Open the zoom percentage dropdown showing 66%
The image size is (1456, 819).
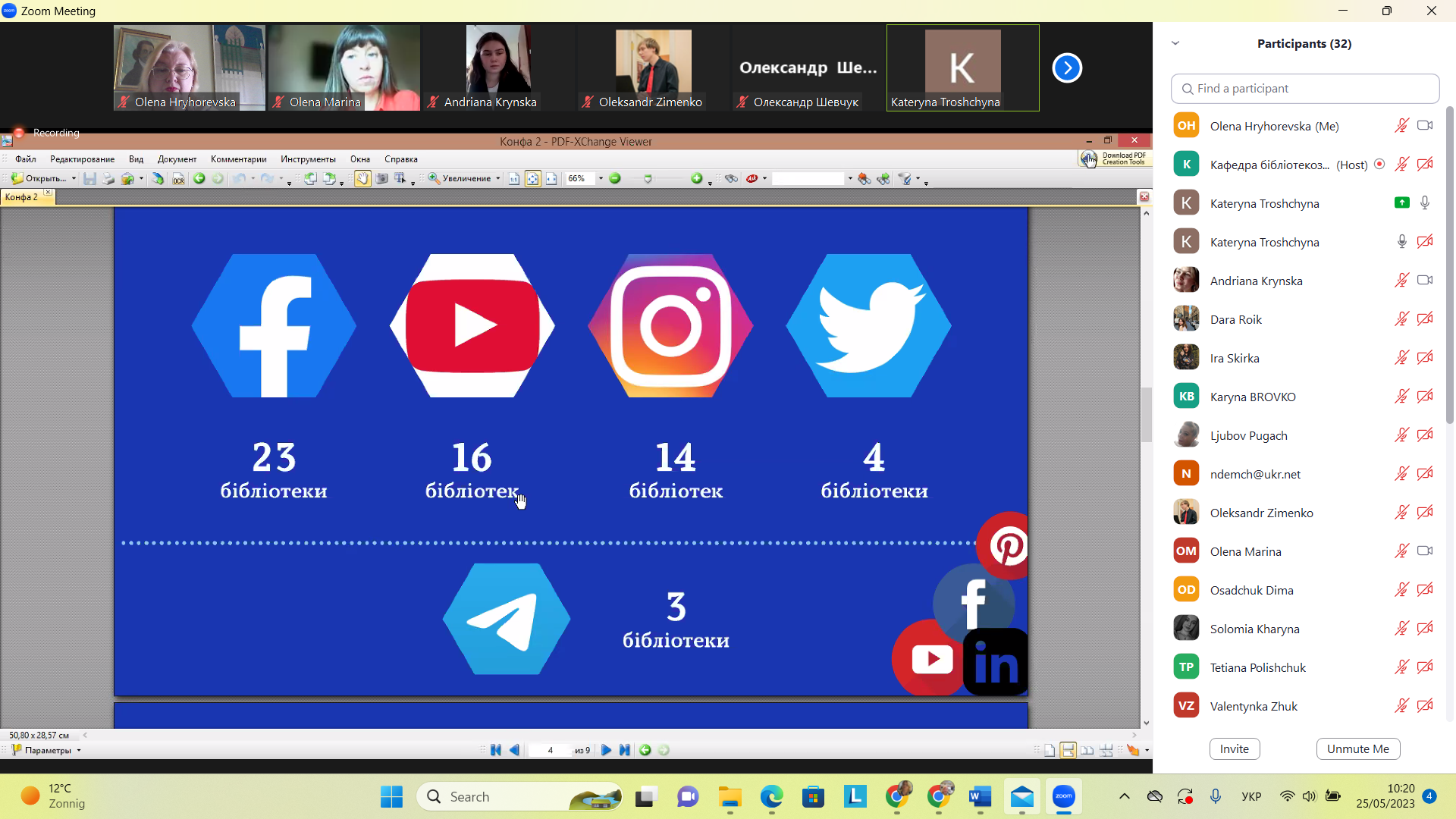[x=601, y=179]
